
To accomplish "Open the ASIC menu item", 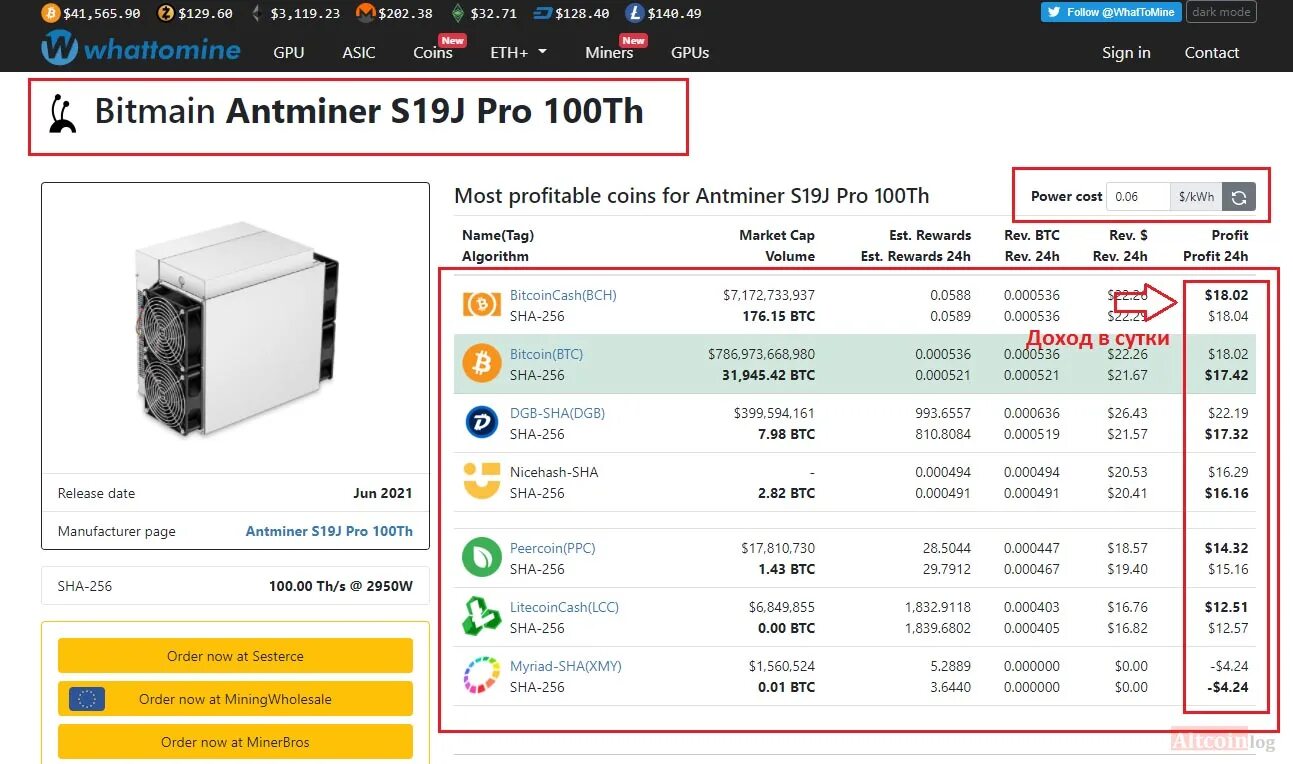I will 359,52.
